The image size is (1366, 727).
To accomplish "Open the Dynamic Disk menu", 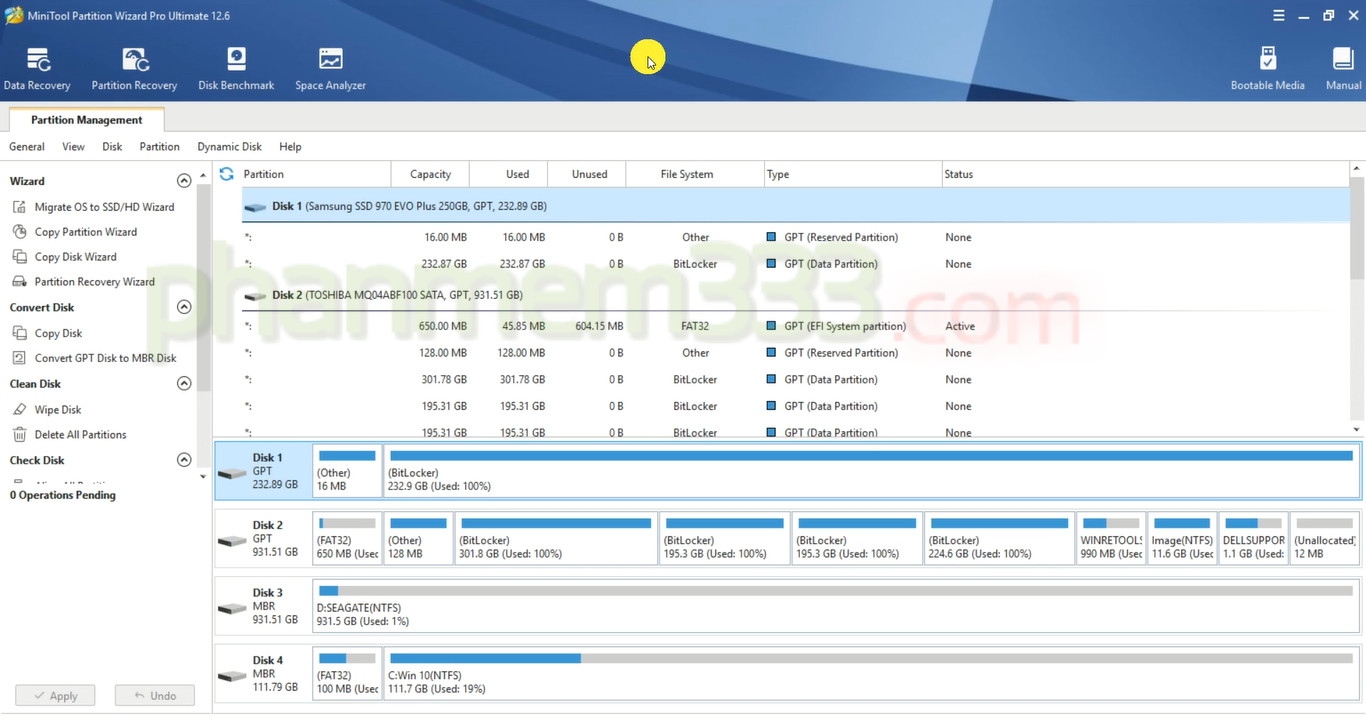I will click(229, 147).
